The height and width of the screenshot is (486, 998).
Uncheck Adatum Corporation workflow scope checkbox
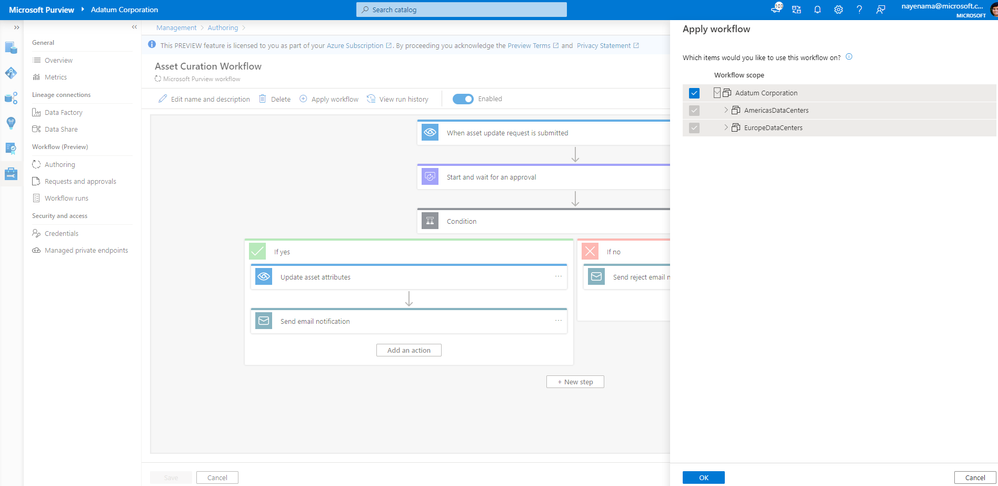694,93
